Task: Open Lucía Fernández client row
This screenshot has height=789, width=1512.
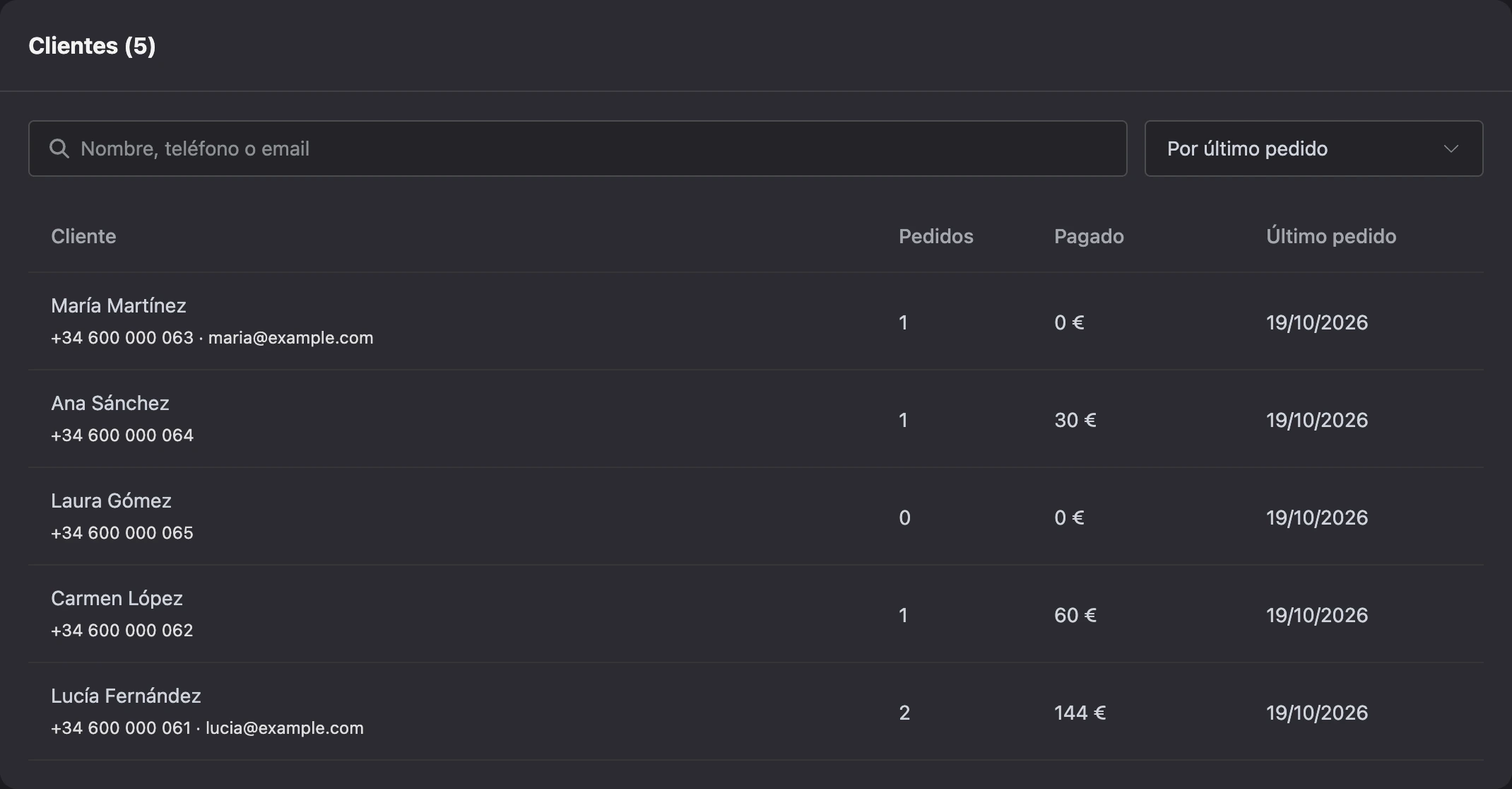Action: coord(755,712)
